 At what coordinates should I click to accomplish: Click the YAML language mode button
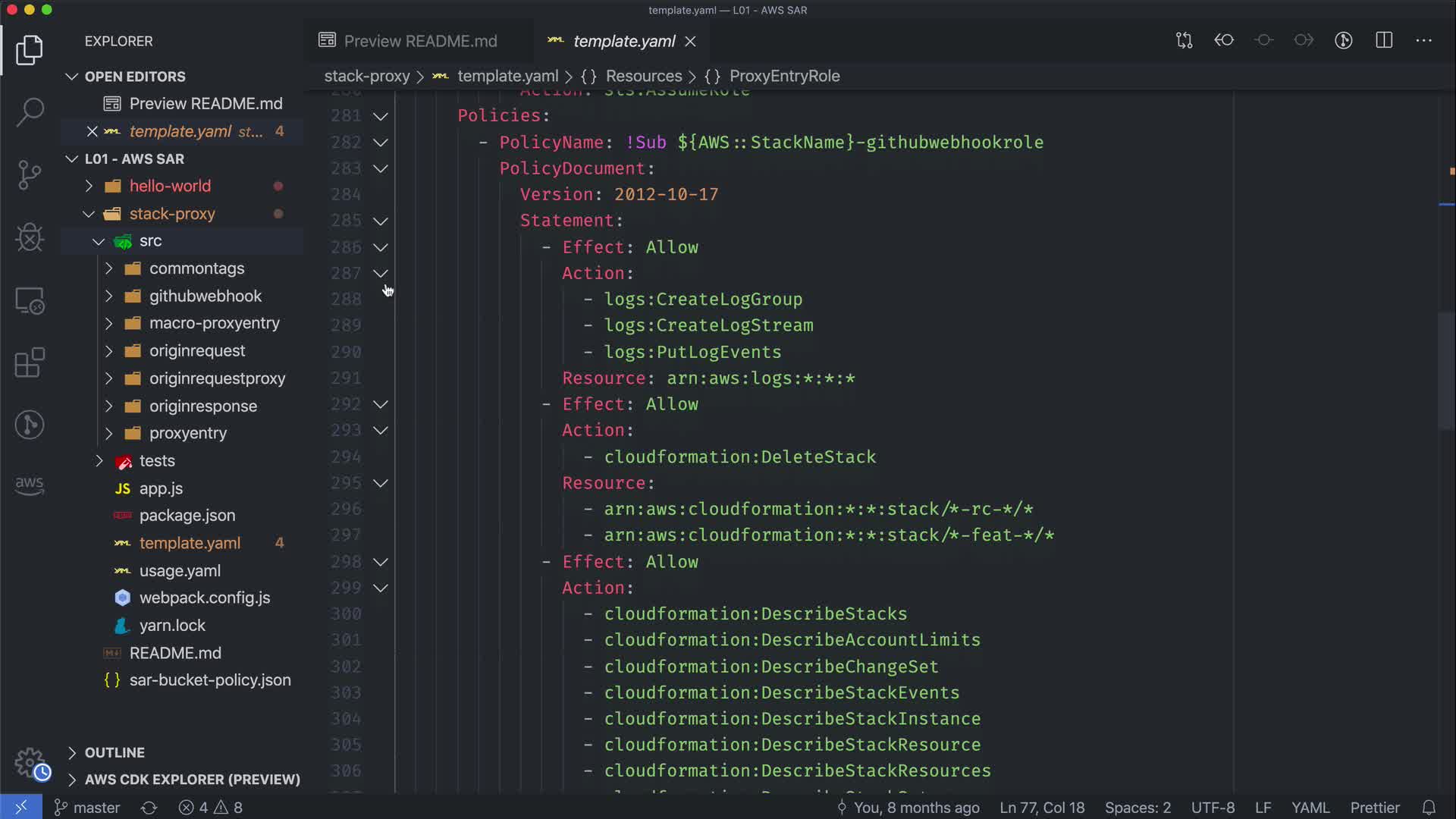click(1310, 808)
